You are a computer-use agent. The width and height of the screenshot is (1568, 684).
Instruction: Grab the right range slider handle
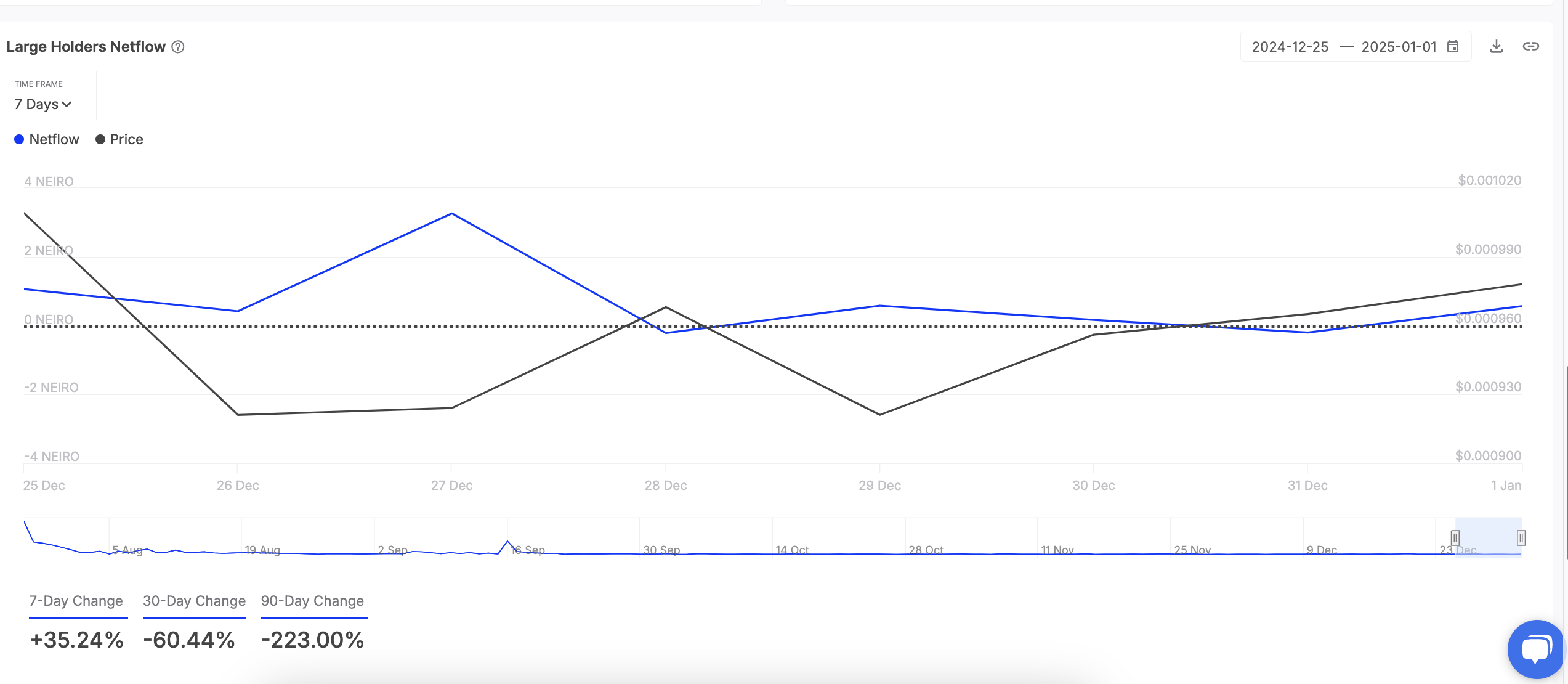pos(1521,537)
